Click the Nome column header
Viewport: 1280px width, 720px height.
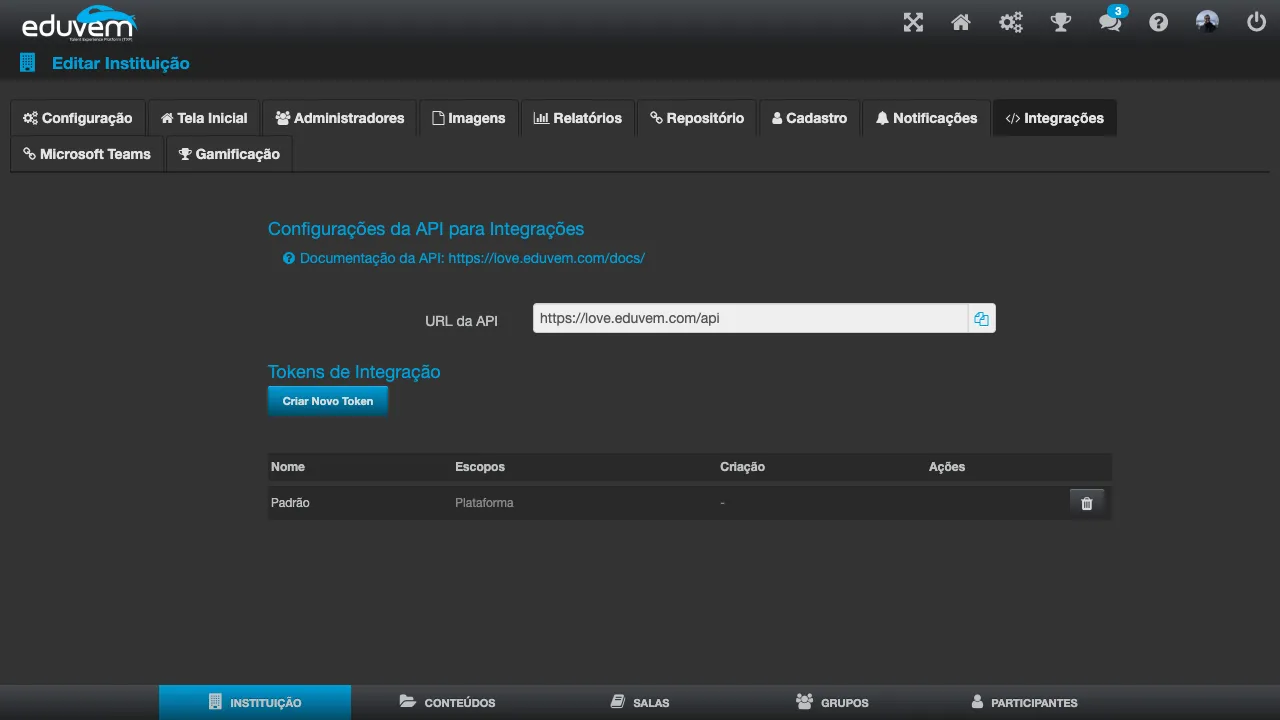tap(288, 467)
